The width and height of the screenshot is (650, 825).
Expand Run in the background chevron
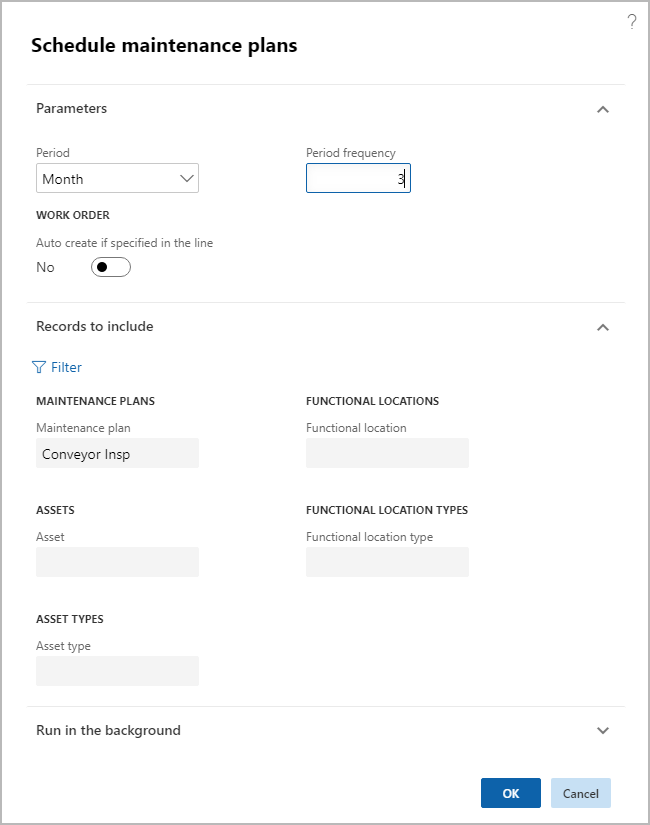coord(602,731)
